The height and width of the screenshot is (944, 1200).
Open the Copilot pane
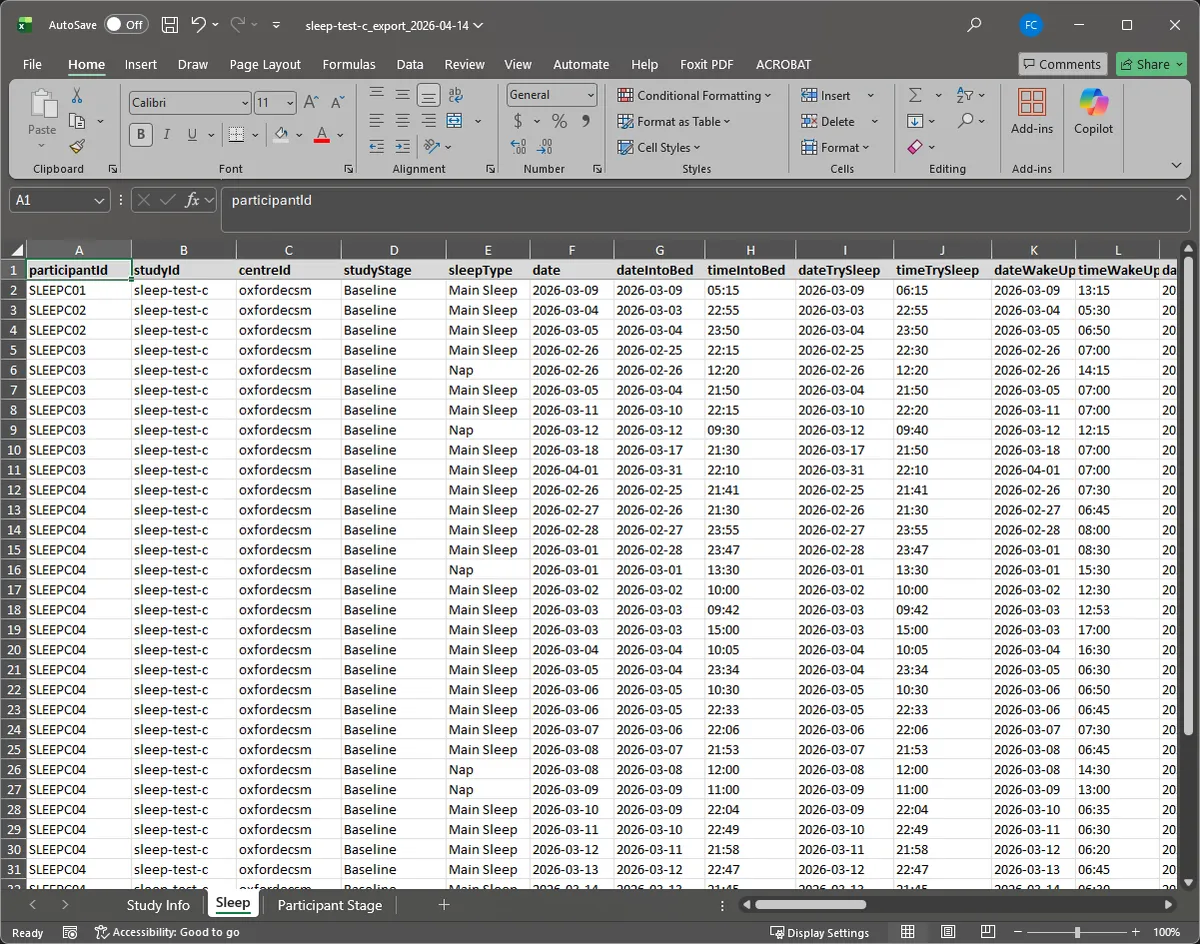tap(1093, 111)
